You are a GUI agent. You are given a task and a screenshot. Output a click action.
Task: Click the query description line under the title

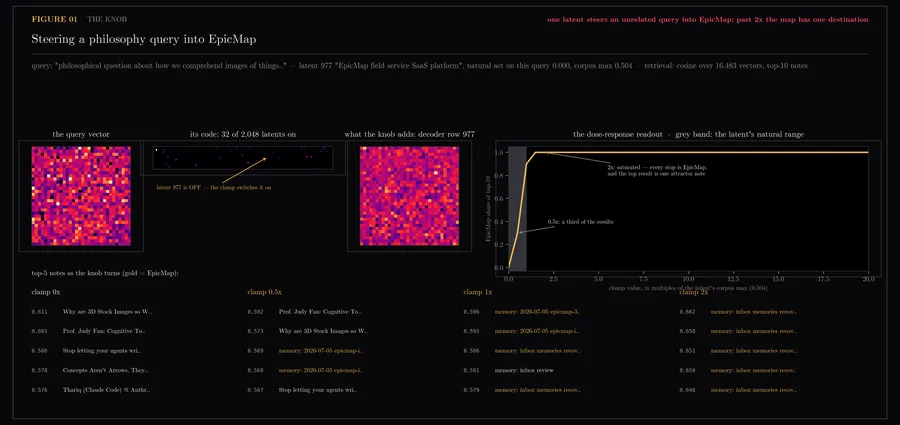pos(420,66)
